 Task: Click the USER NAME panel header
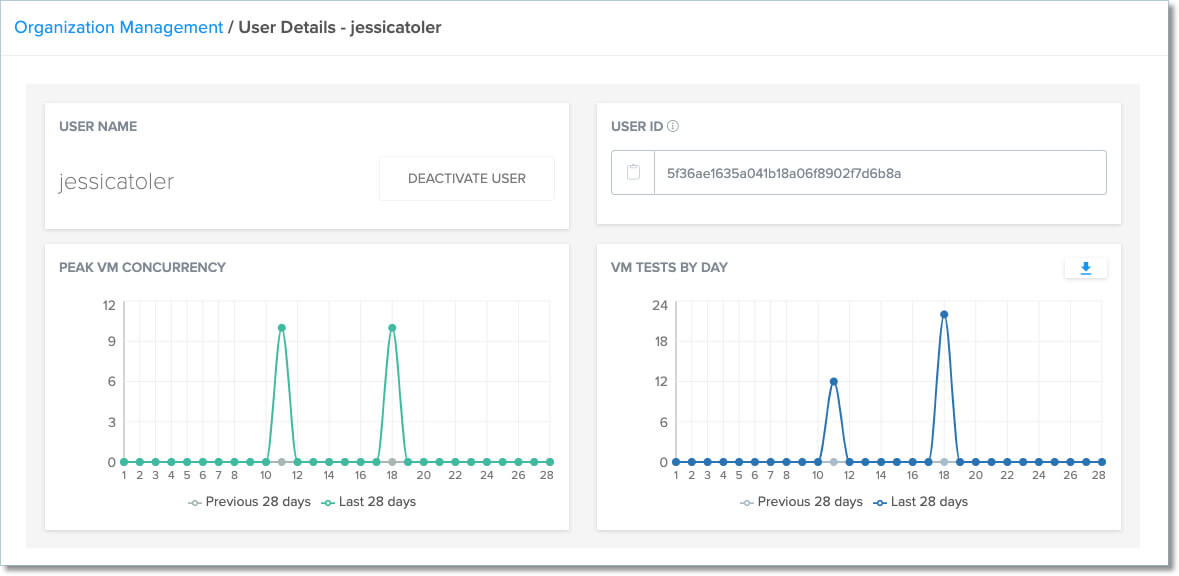pos(98,126)
